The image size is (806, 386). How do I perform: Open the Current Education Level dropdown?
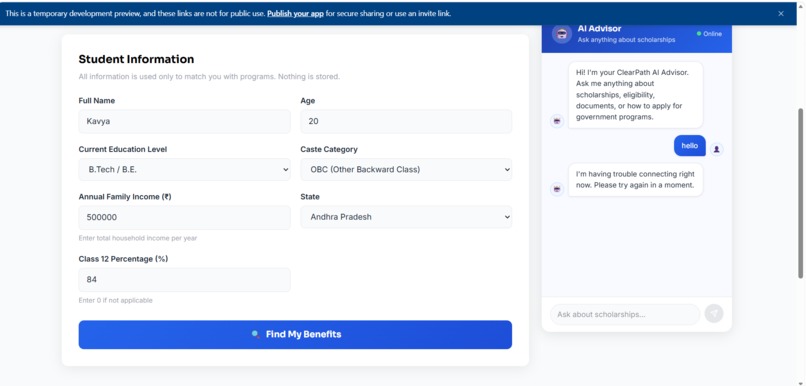pyautogui.click(x=184, y=169)
